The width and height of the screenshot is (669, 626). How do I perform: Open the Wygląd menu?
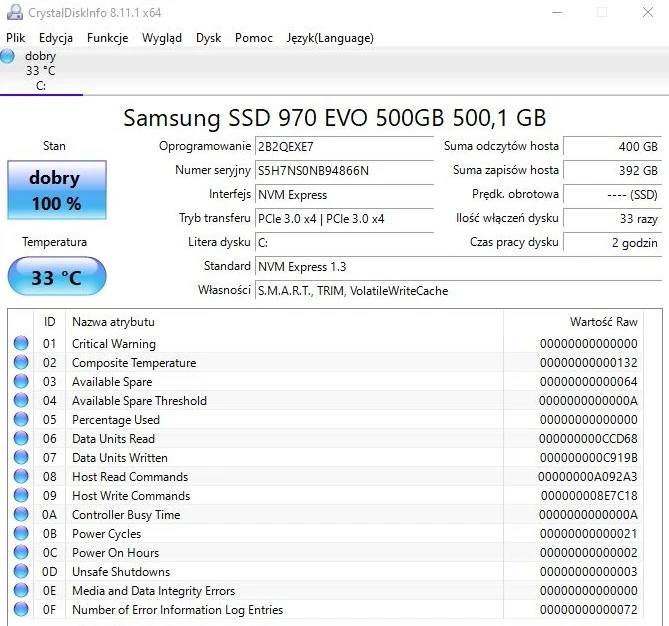162,38
